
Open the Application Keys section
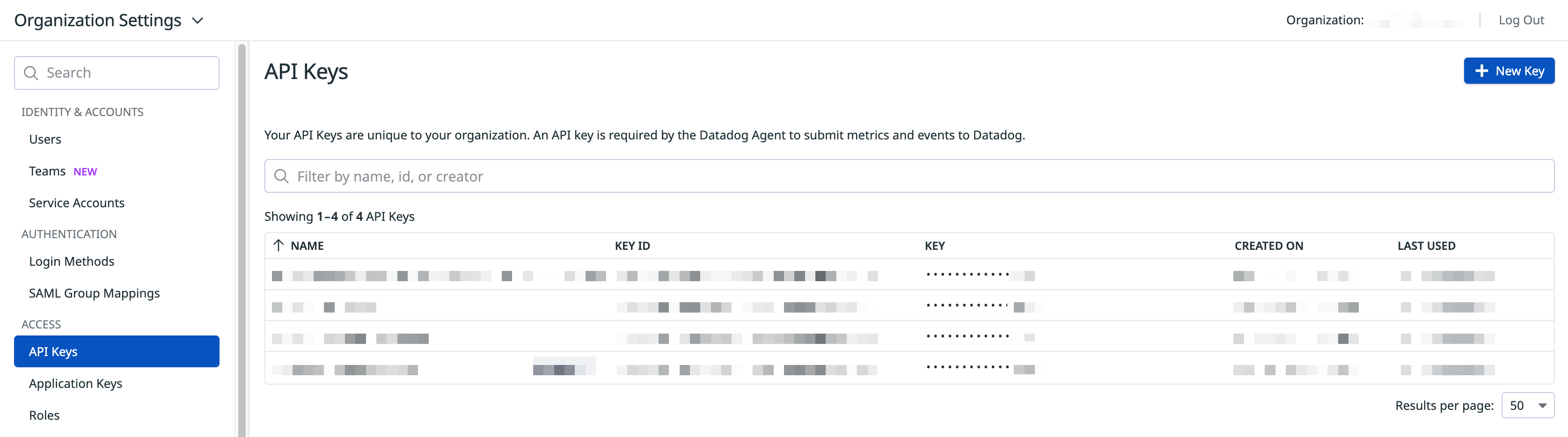click(x=75, y=384)
